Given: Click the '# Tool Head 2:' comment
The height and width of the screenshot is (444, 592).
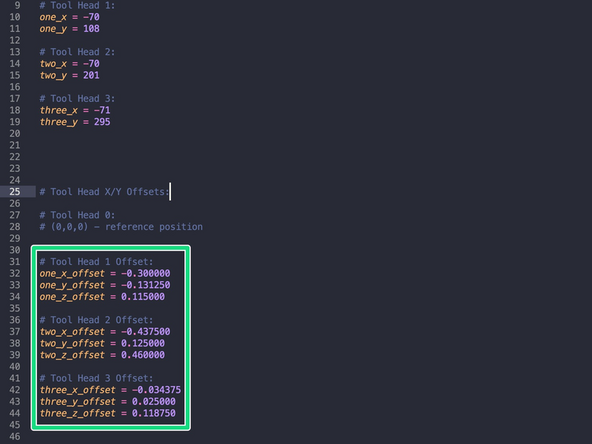Looking at the screenshot, I should [77, 52].
